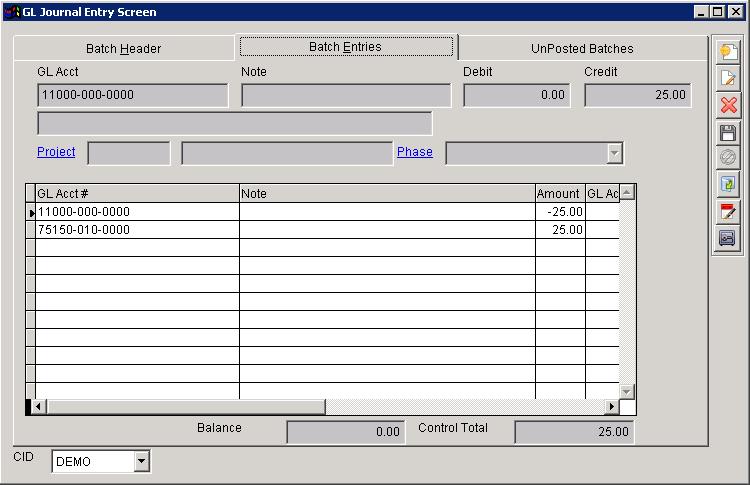
Task: Click the Phase hyperlink
Action: (414, 152)
